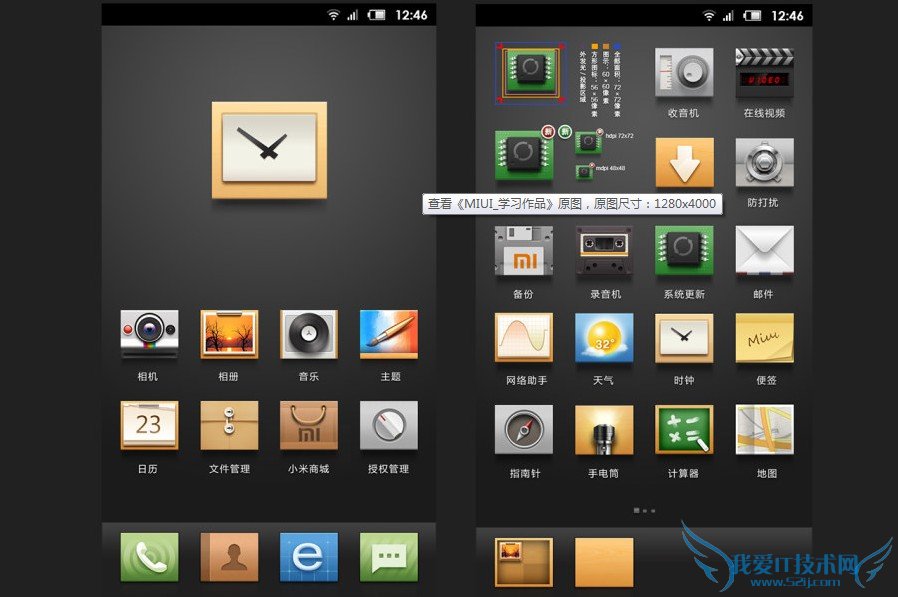Open 文件管理 file manager
Screen dimensions: 898x597
(x=229, y=425)
